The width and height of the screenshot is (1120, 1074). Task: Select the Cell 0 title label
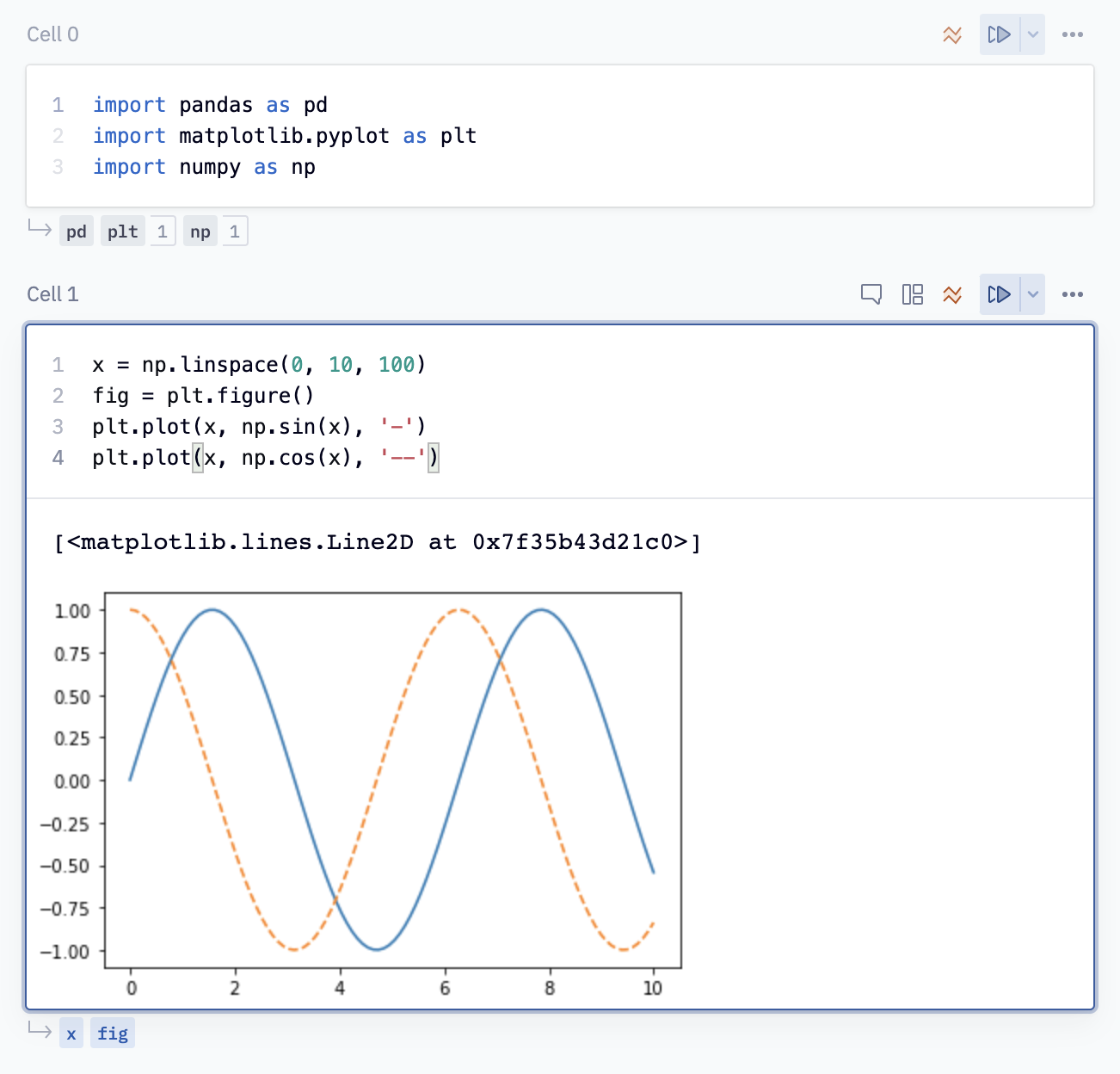coord(52,34)
